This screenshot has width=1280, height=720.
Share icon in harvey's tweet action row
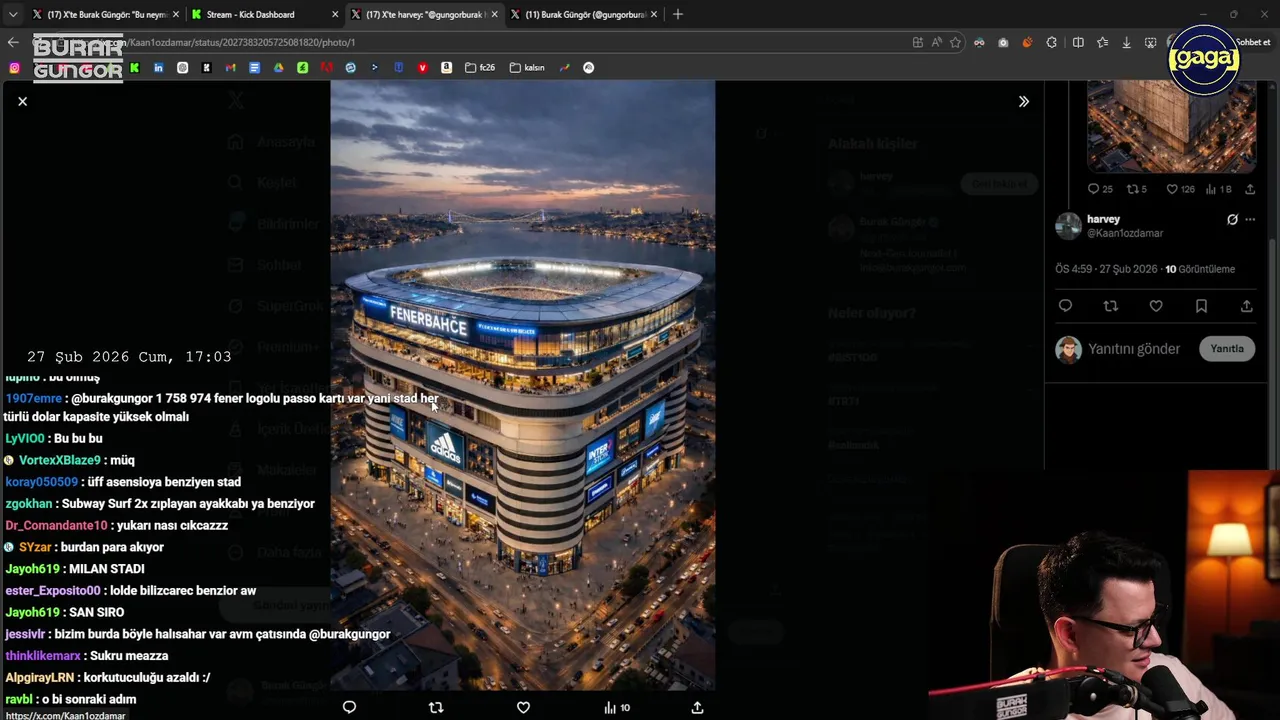point(1247,306)
